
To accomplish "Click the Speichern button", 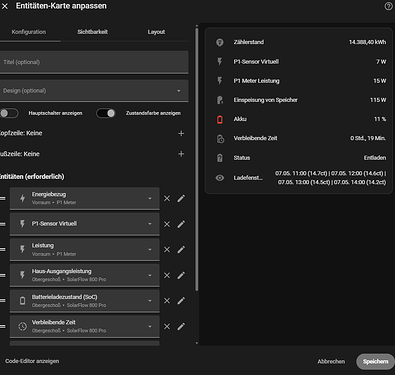I will coord(375,362).
